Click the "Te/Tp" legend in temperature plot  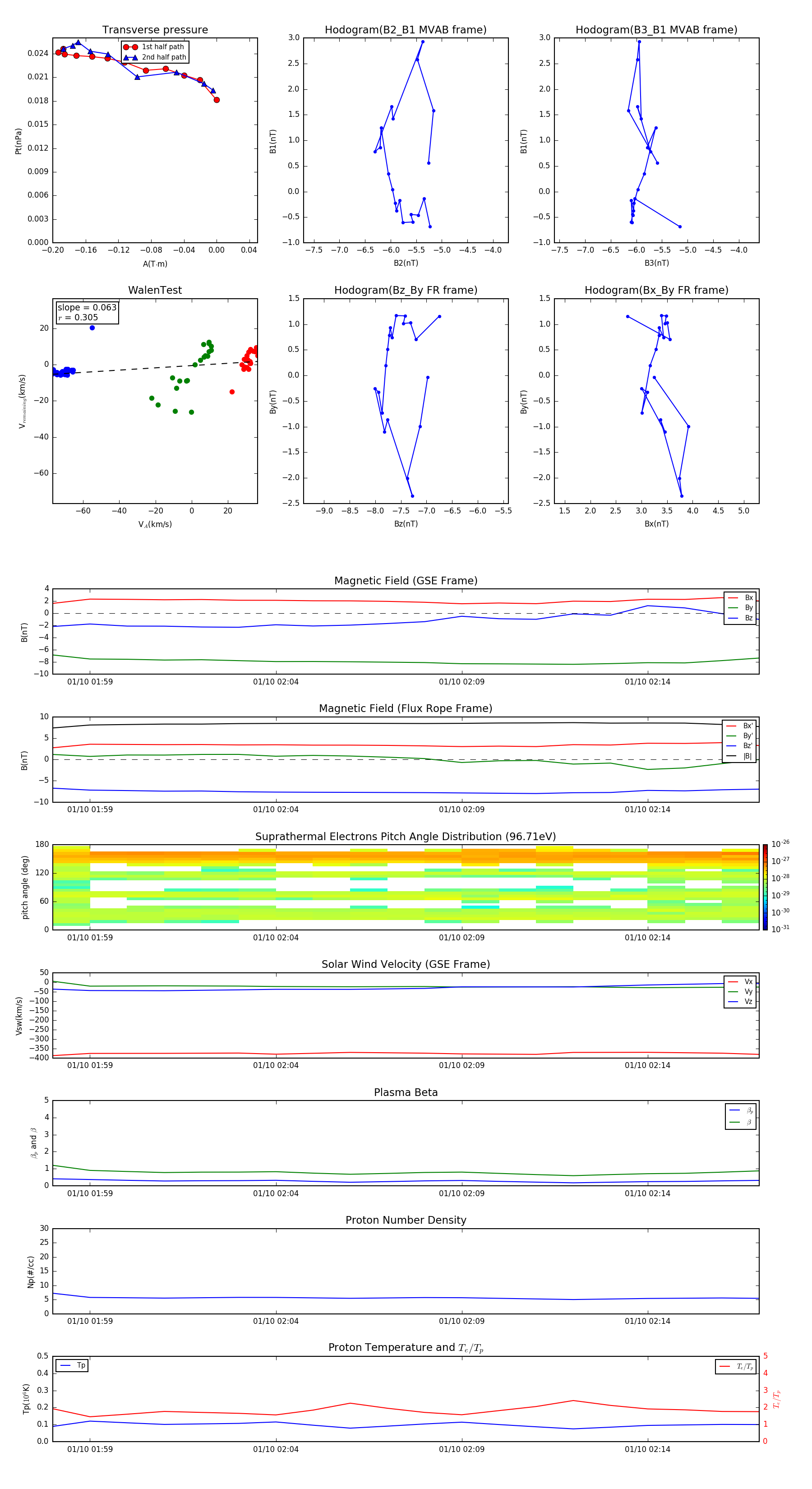click(736, 1367)
